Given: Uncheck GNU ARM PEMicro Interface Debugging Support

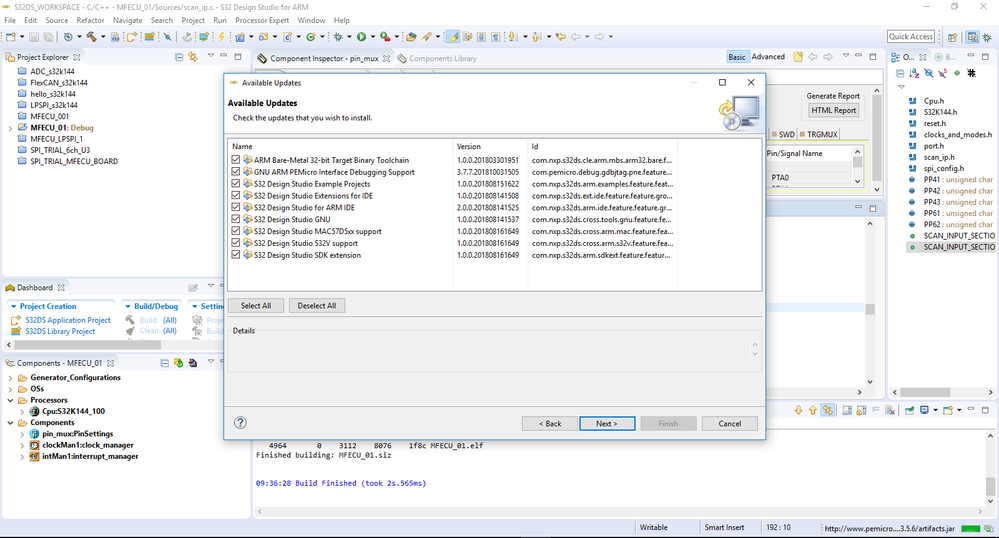Looking at the screenshot, I should [x=236, y=172].
